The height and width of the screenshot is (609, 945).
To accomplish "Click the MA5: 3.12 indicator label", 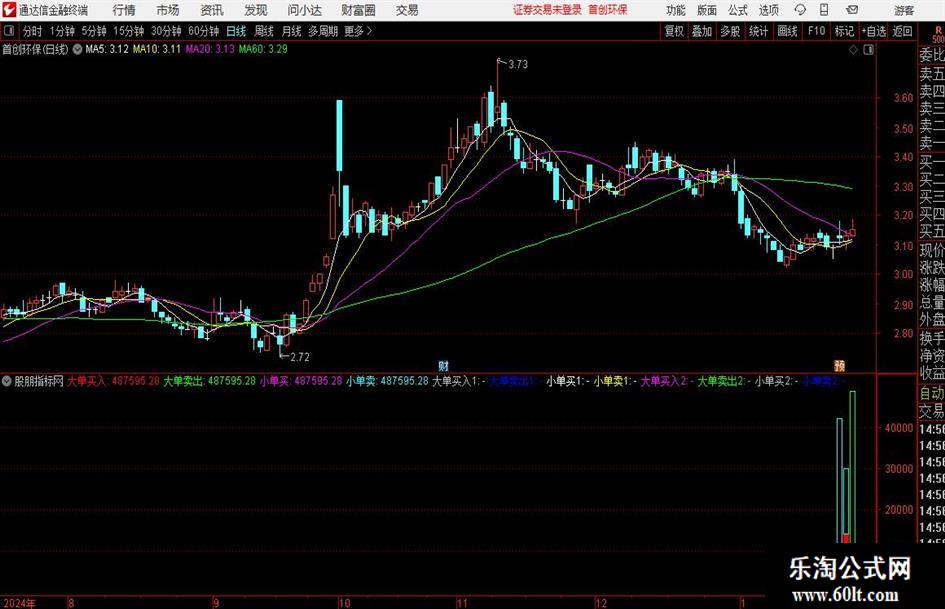I will click(x=107, y=49).
